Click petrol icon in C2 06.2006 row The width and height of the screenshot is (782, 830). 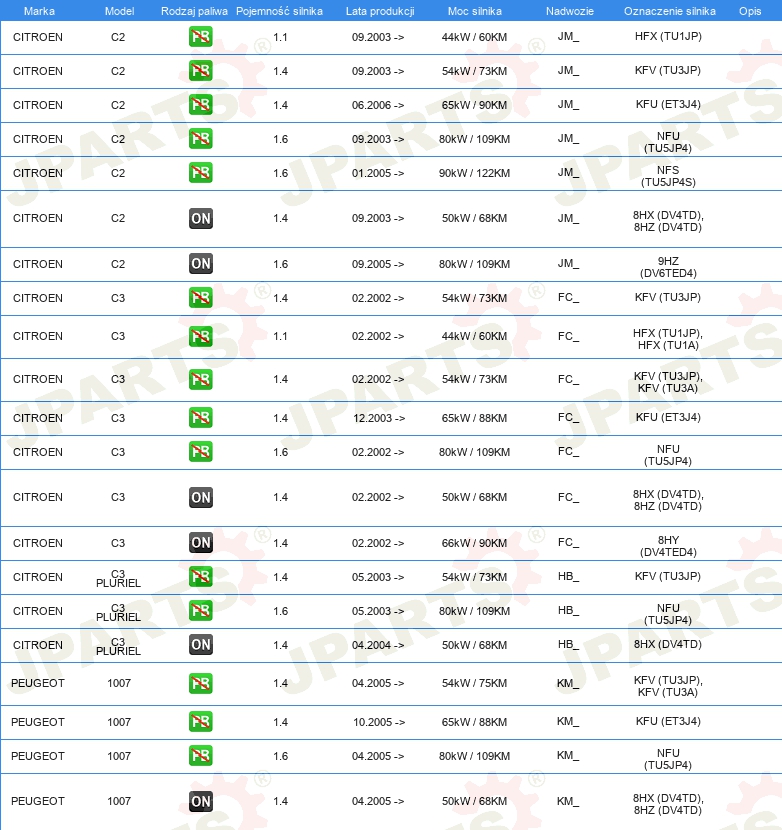pyautogui.click(x=201, y=105)
